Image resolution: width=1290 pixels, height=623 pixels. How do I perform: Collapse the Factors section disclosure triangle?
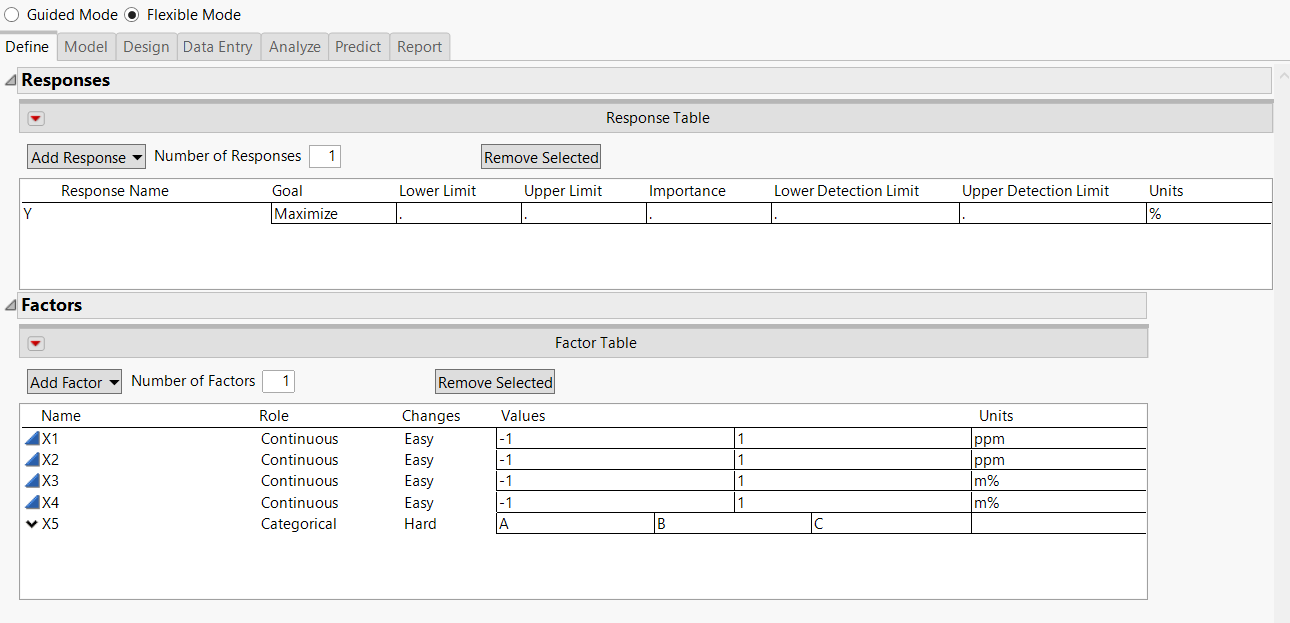[10, 306]
